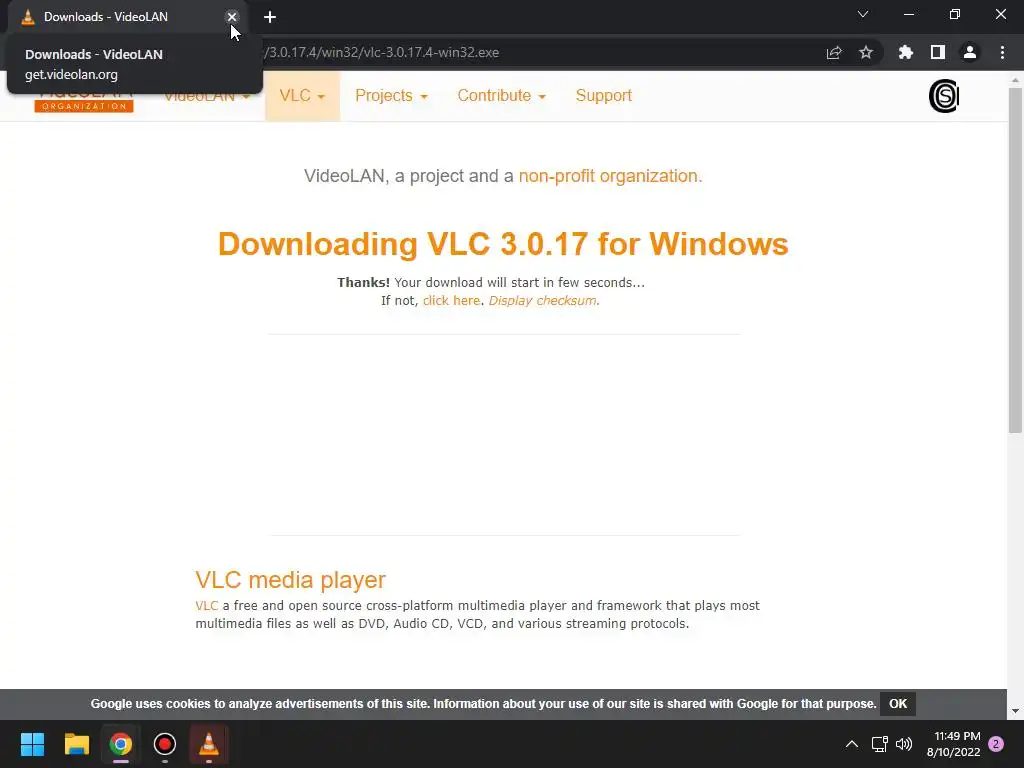Click the 'click here' download link
Image resolution: width=1024 pixels, height=768 pixels.
(x=451, y=300)
